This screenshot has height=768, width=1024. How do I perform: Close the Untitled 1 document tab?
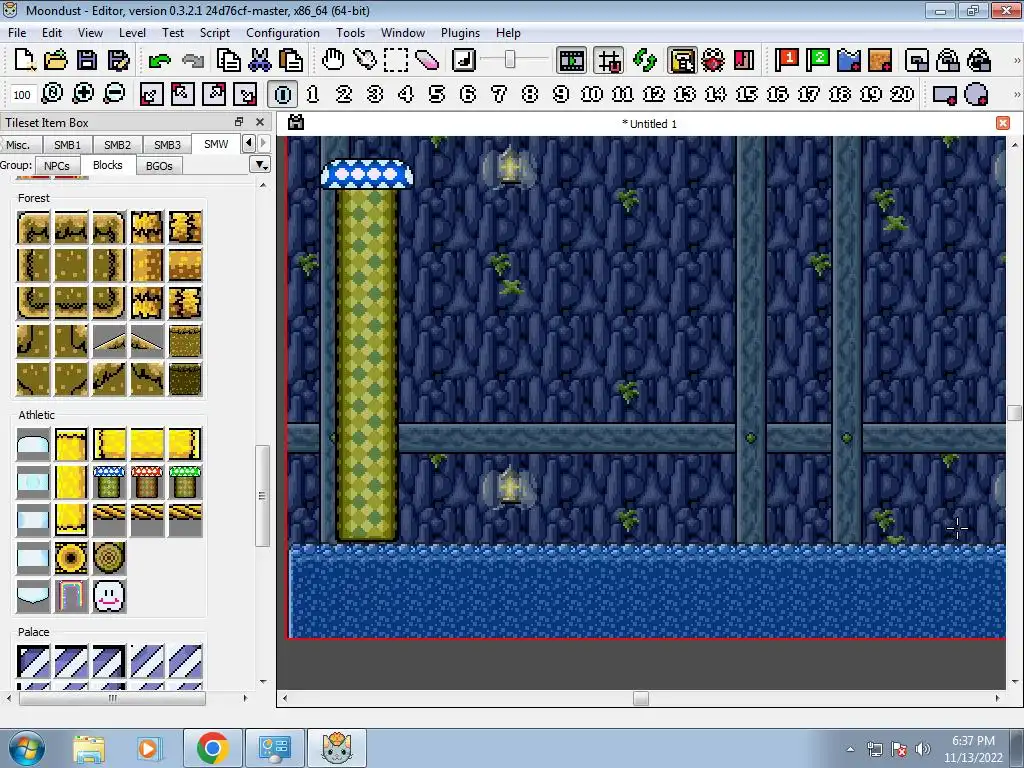1003,123
